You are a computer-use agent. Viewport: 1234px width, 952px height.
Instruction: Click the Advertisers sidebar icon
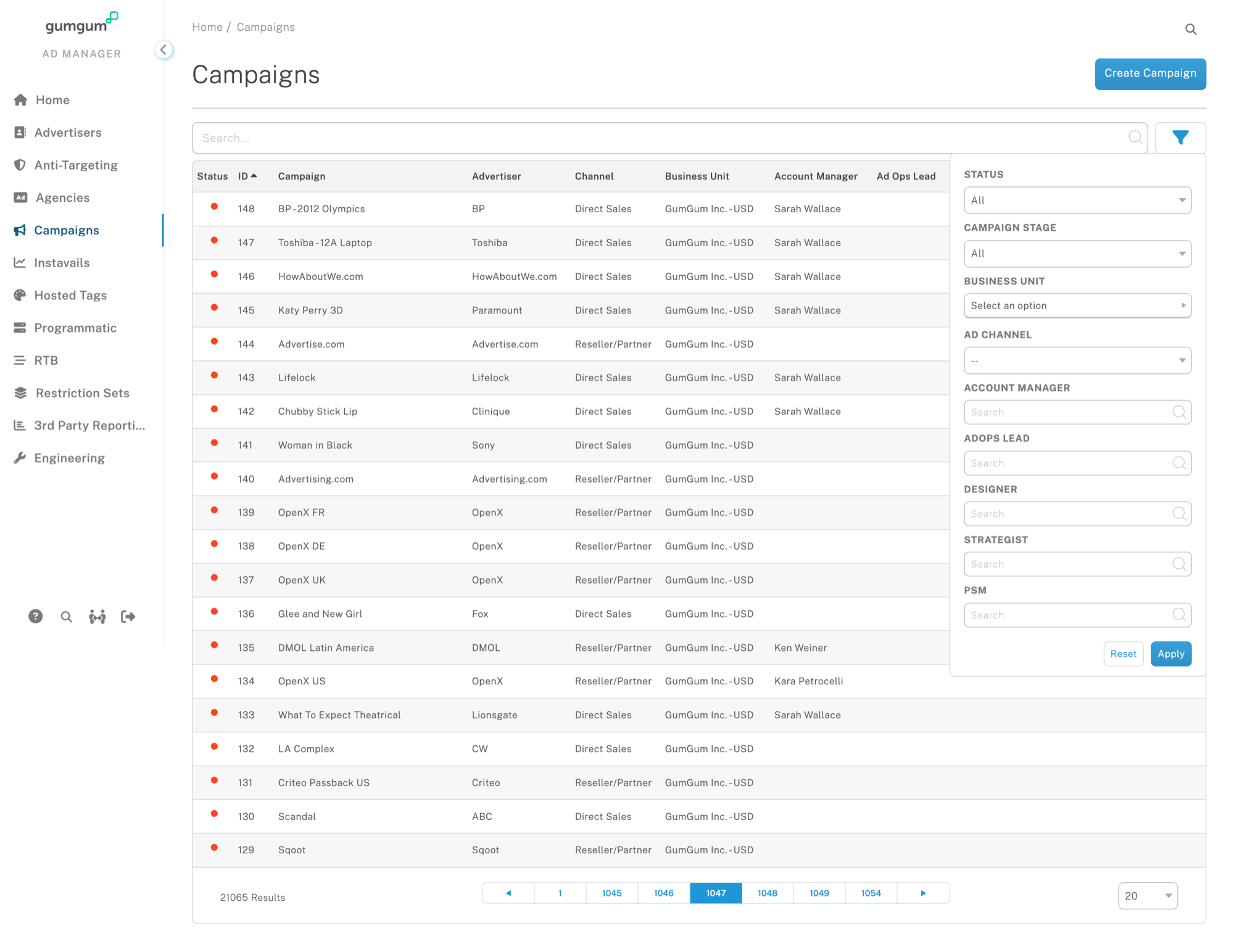pos(20,133)
